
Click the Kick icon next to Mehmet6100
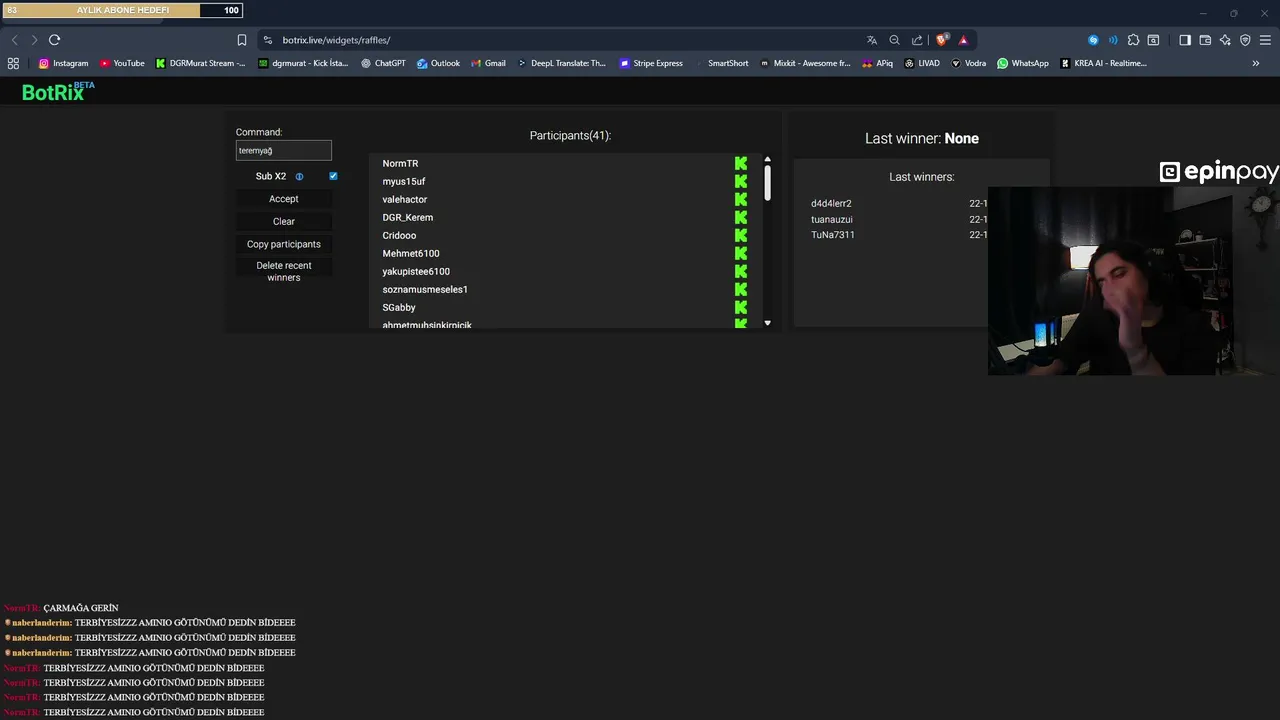[x=741, y=253]
